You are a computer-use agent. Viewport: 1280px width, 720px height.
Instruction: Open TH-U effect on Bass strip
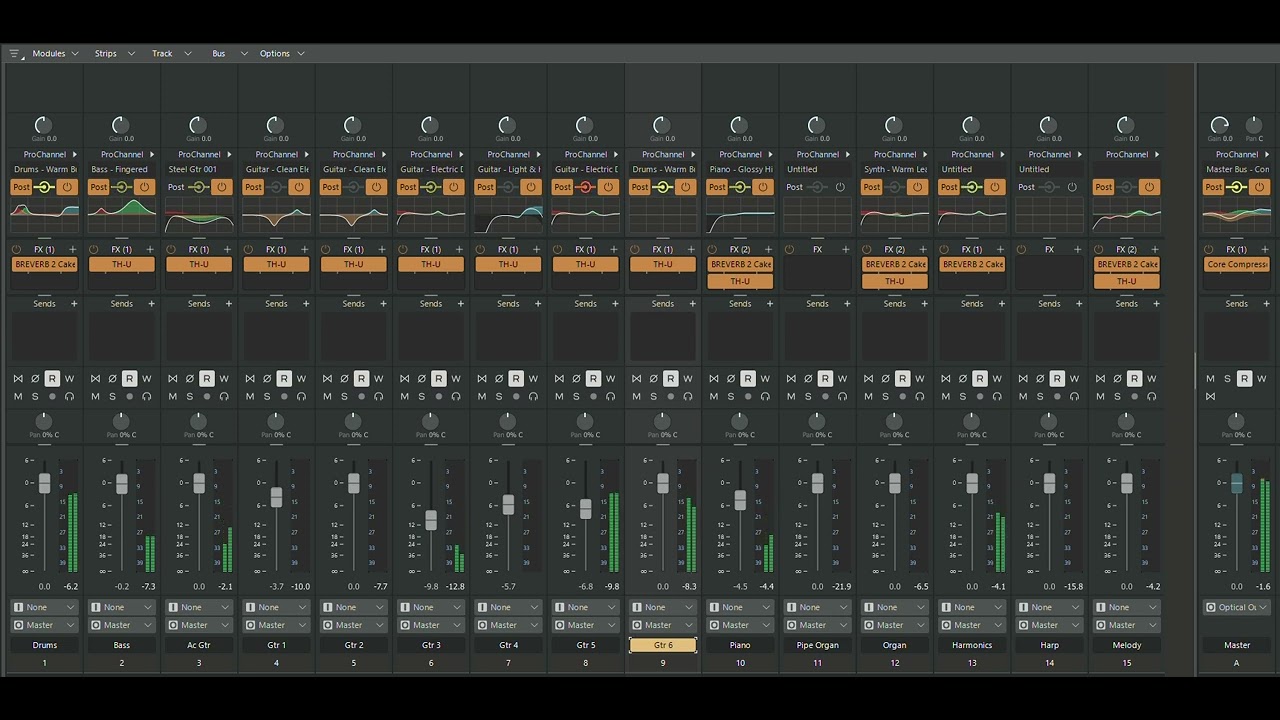point(122,265)
